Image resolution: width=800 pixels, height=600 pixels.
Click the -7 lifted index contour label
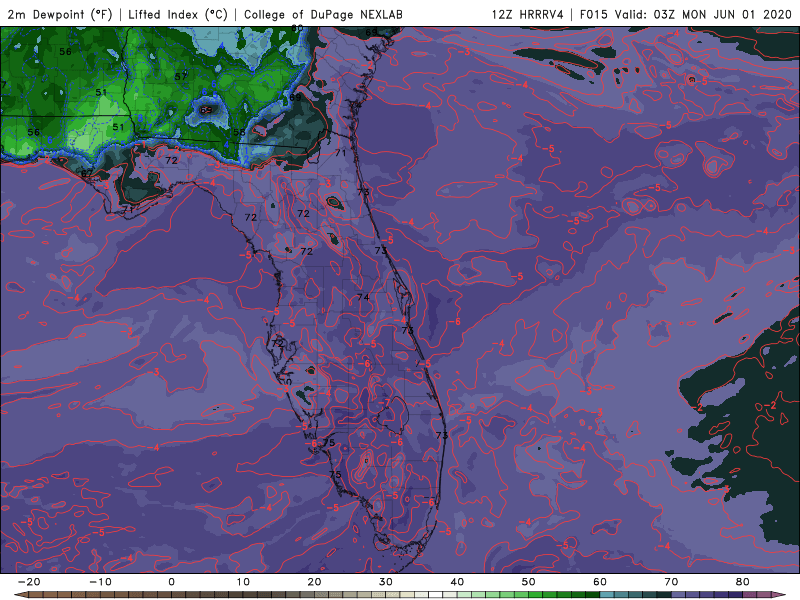tap(384, 403)
